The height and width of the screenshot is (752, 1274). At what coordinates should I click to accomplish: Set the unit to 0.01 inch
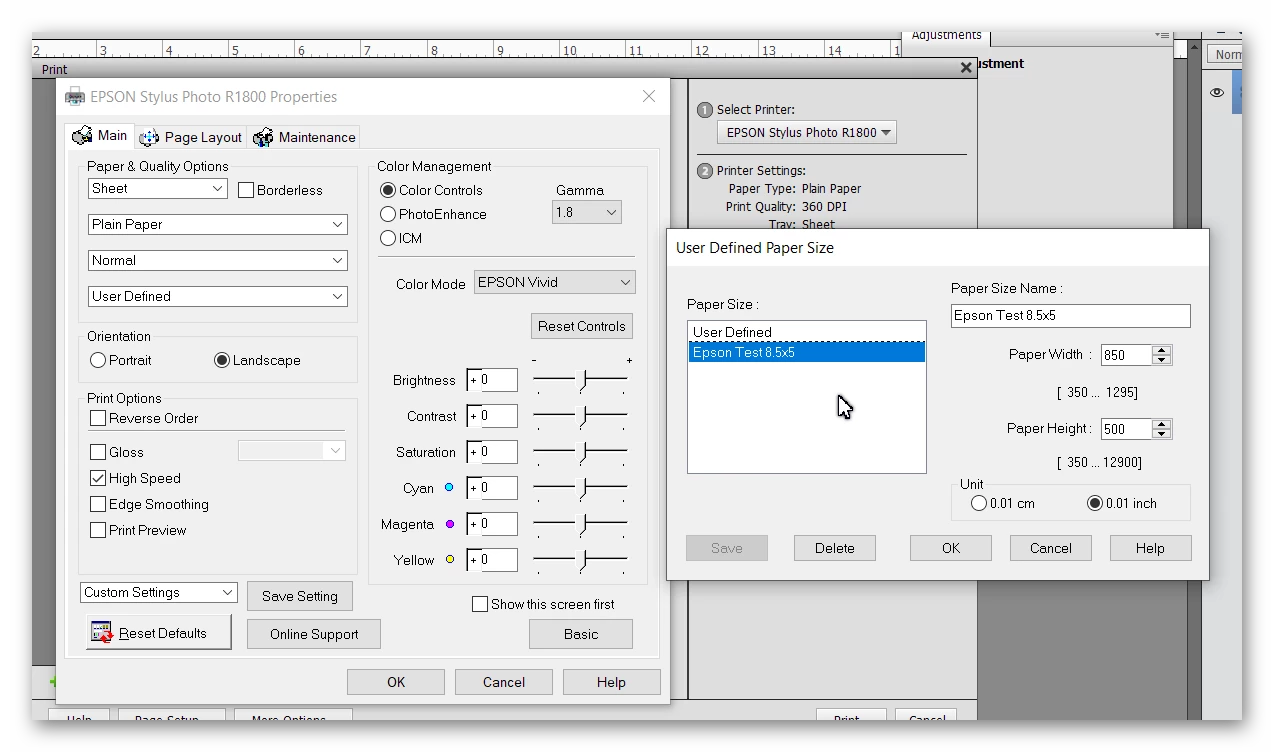[x=1095, y=503]
